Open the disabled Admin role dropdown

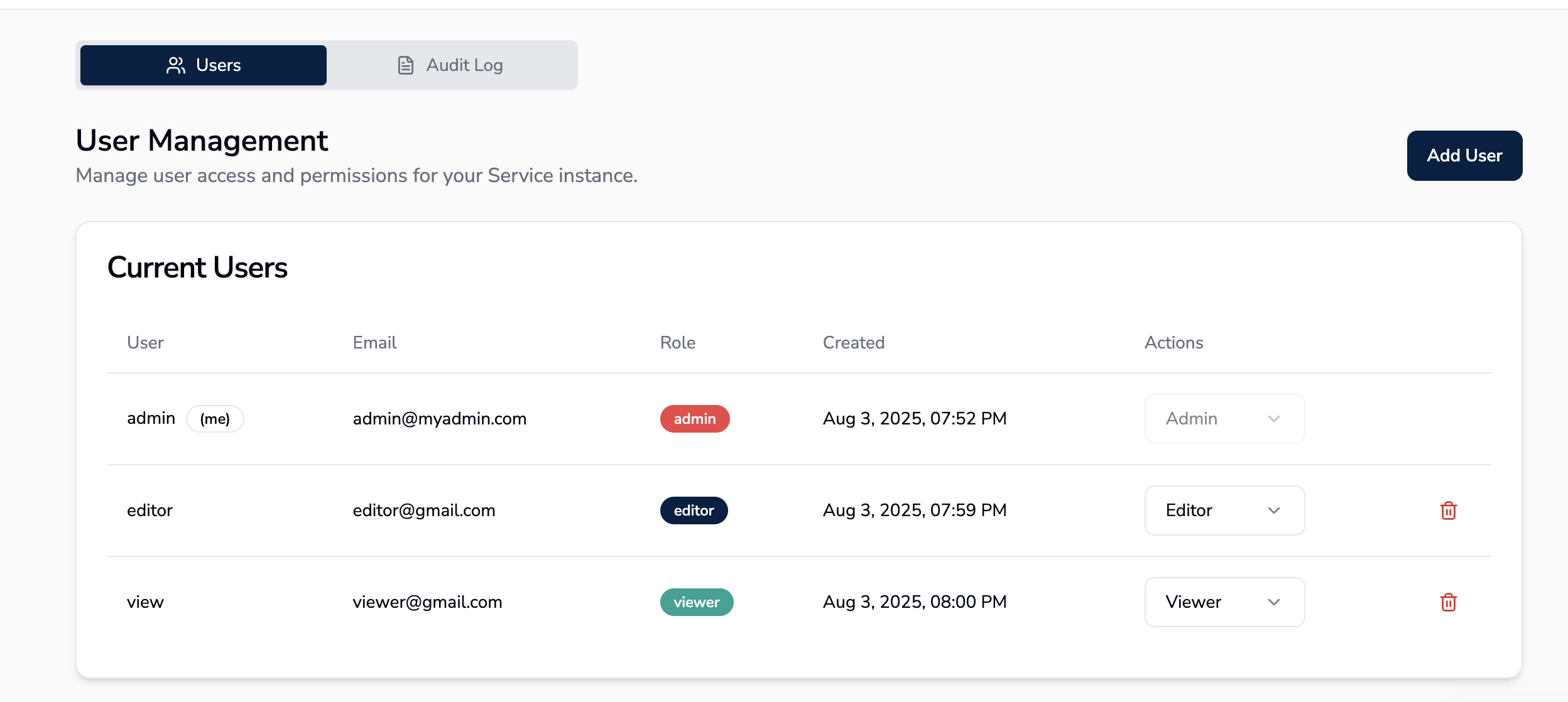coord(1224,419)
